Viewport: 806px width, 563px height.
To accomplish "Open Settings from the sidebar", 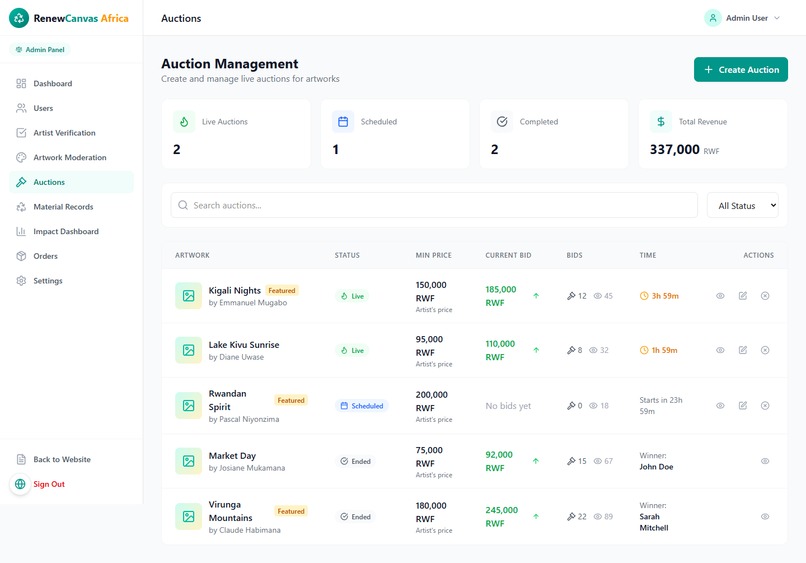I will [x=71, y=281].
